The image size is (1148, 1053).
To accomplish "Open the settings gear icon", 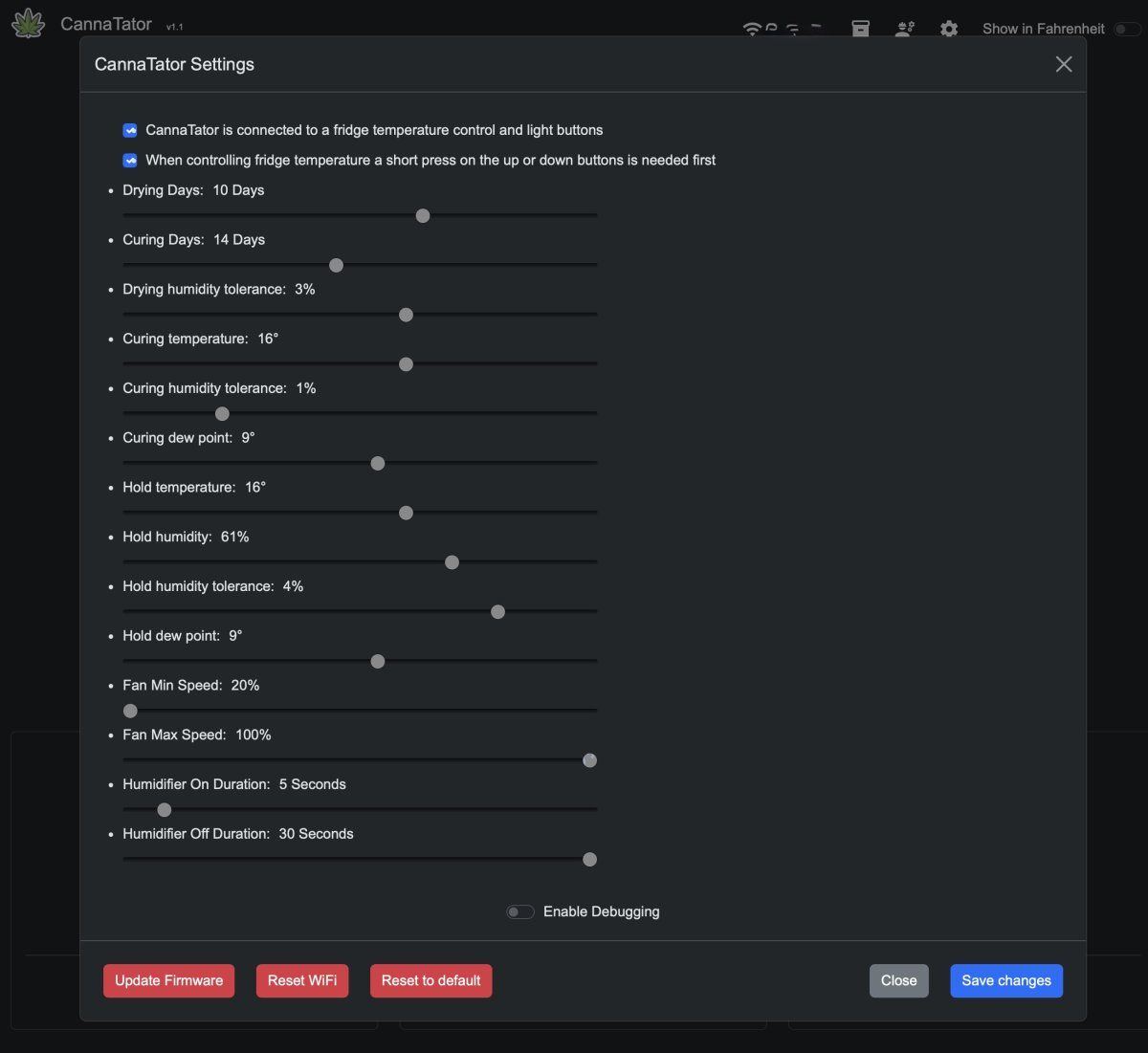I will [949, 29].
